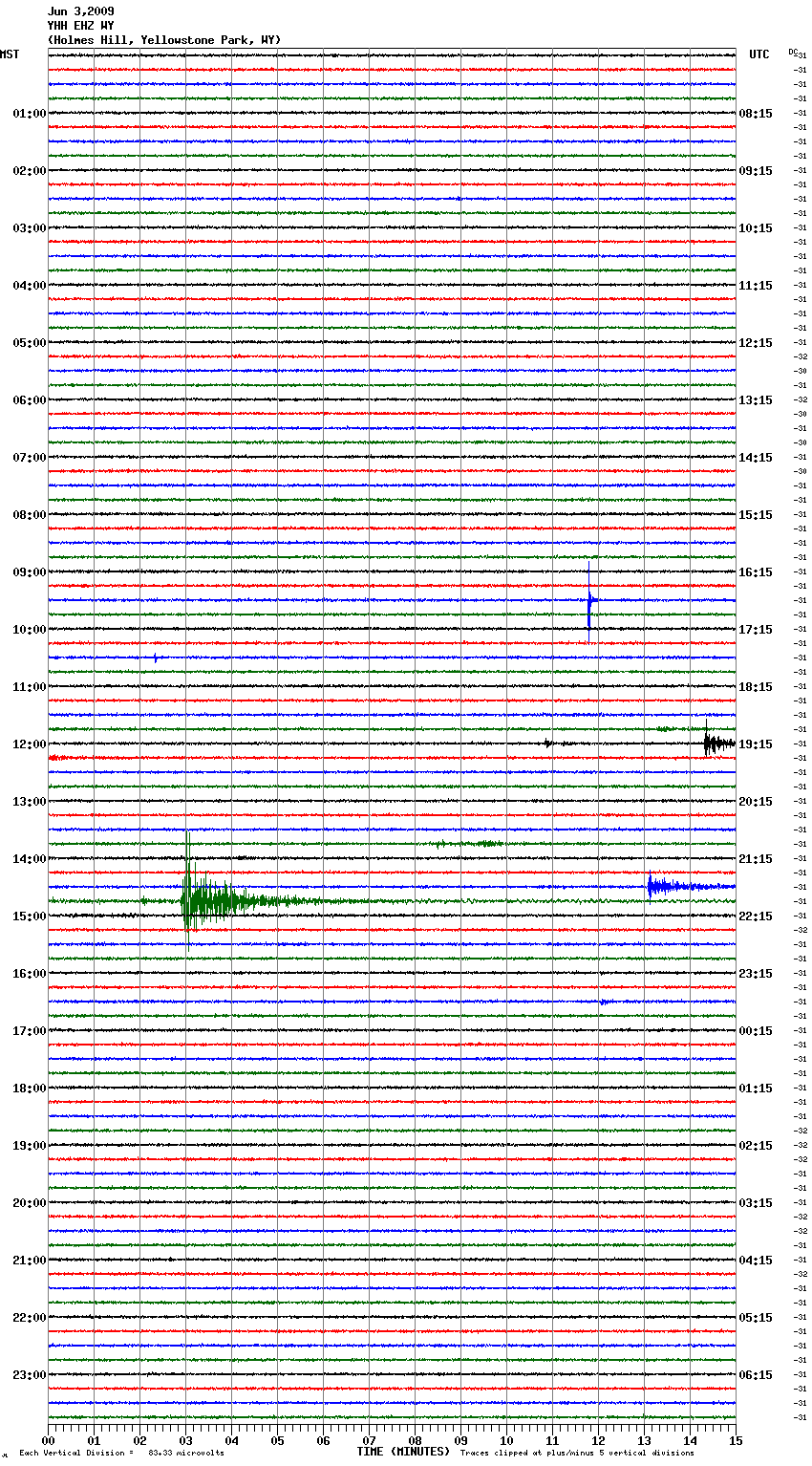Select the 01:00 MST row label

pyautogui.click(x=30, y=114)
